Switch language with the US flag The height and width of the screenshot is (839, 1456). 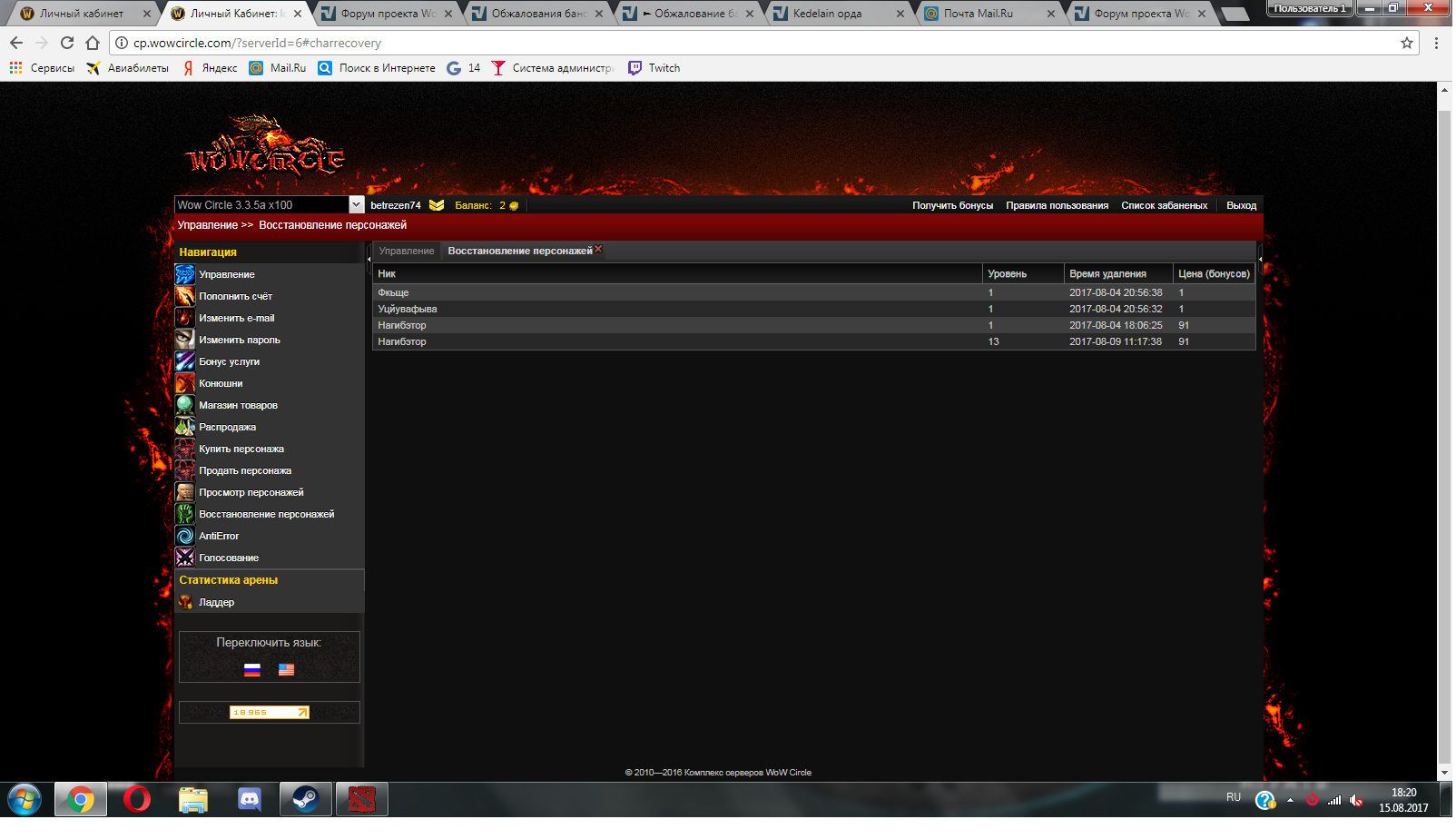click(287, 670)
